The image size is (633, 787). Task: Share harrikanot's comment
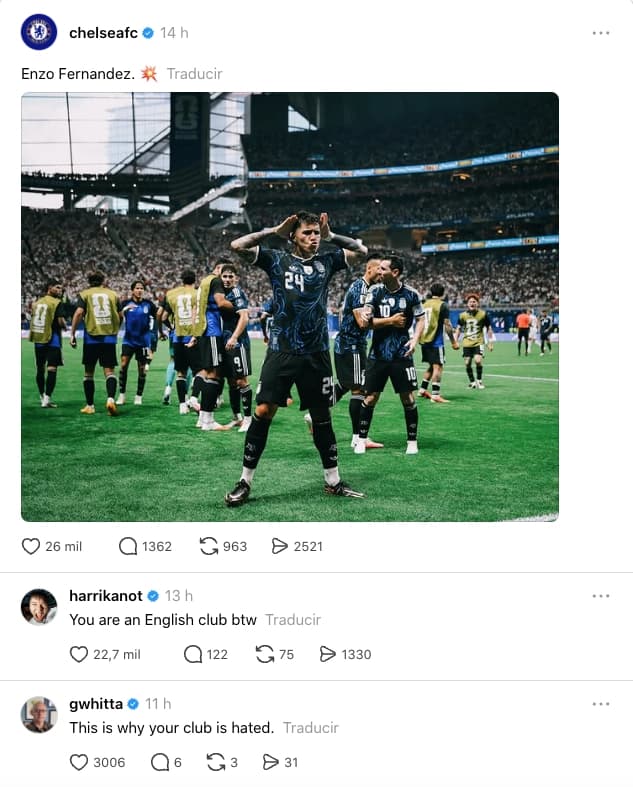coord(327,654)
